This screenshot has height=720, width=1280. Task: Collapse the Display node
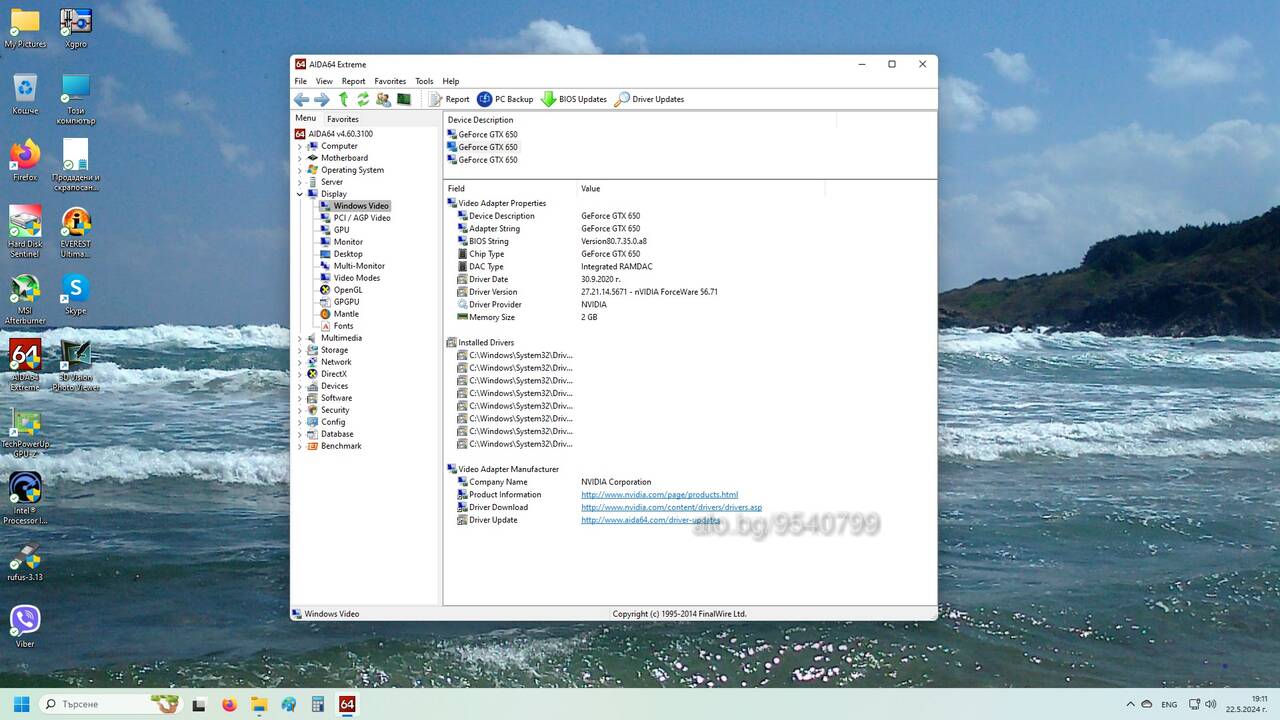pos(299,194)
